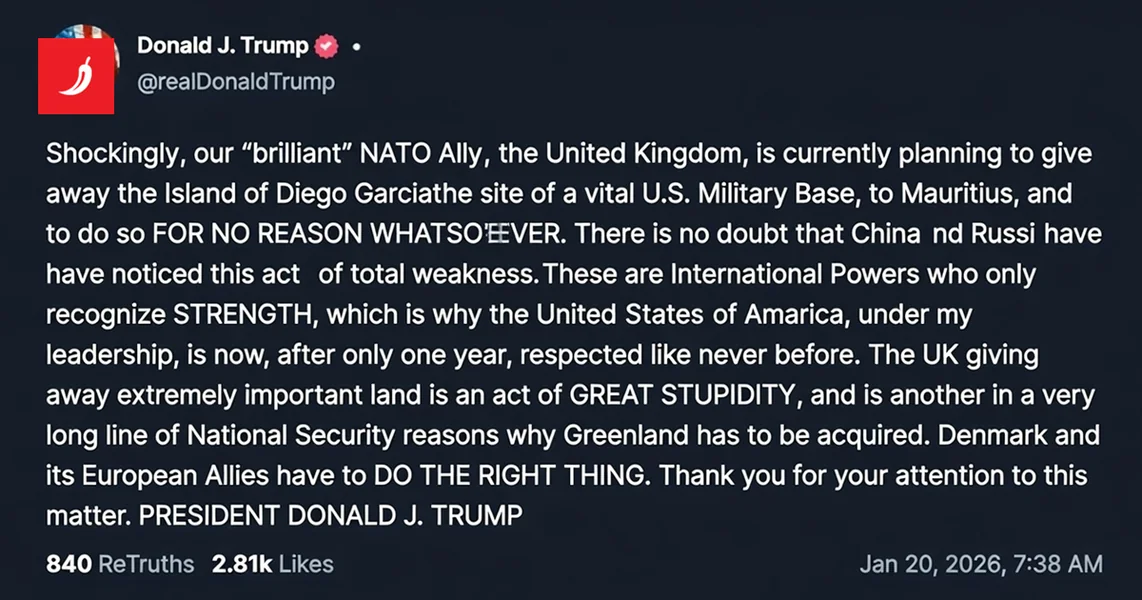Select the 840 ReTruths counter
Image resolution: width=1142 pixels, height=600 pixels.
68,563
